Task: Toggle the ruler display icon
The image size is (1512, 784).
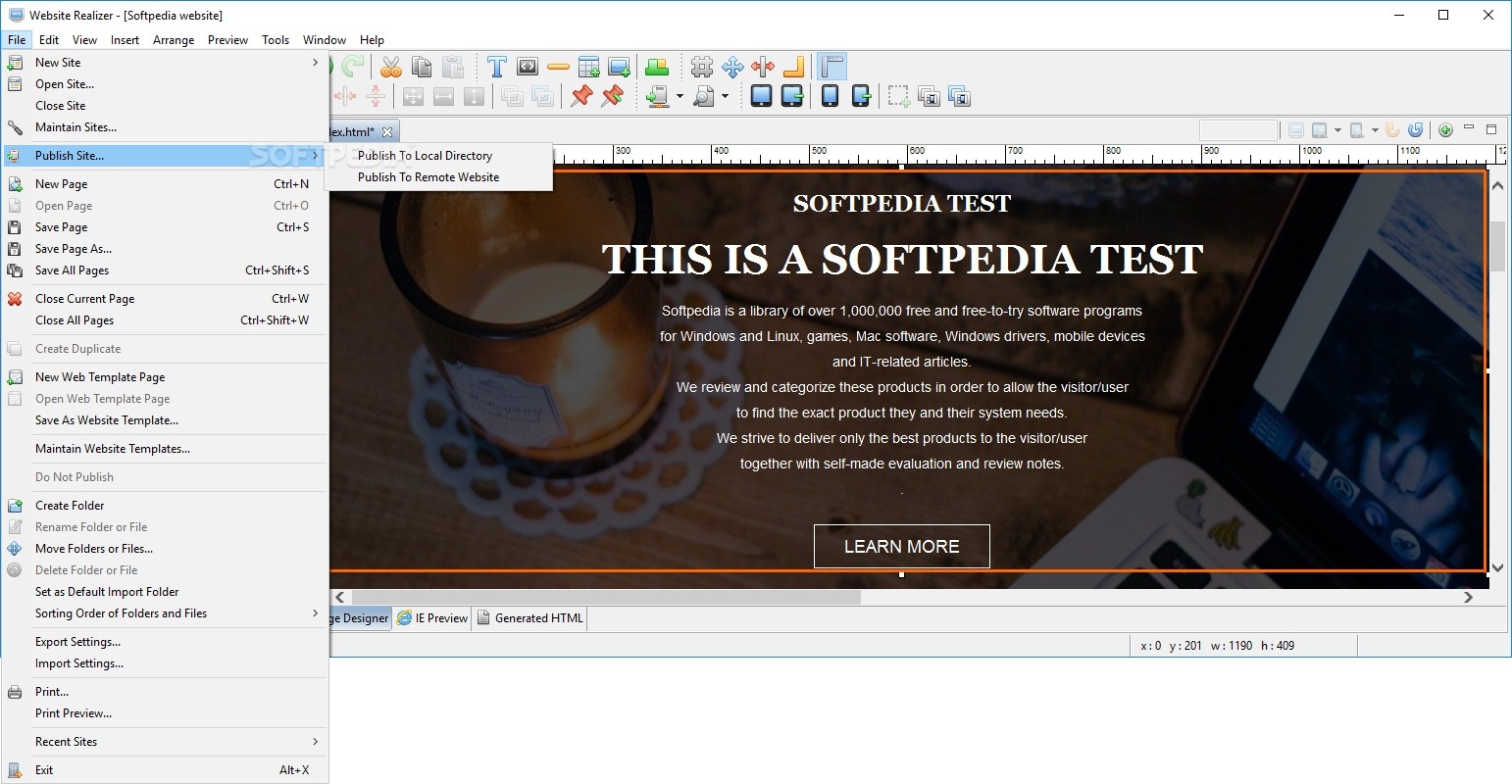Action: 832,67
